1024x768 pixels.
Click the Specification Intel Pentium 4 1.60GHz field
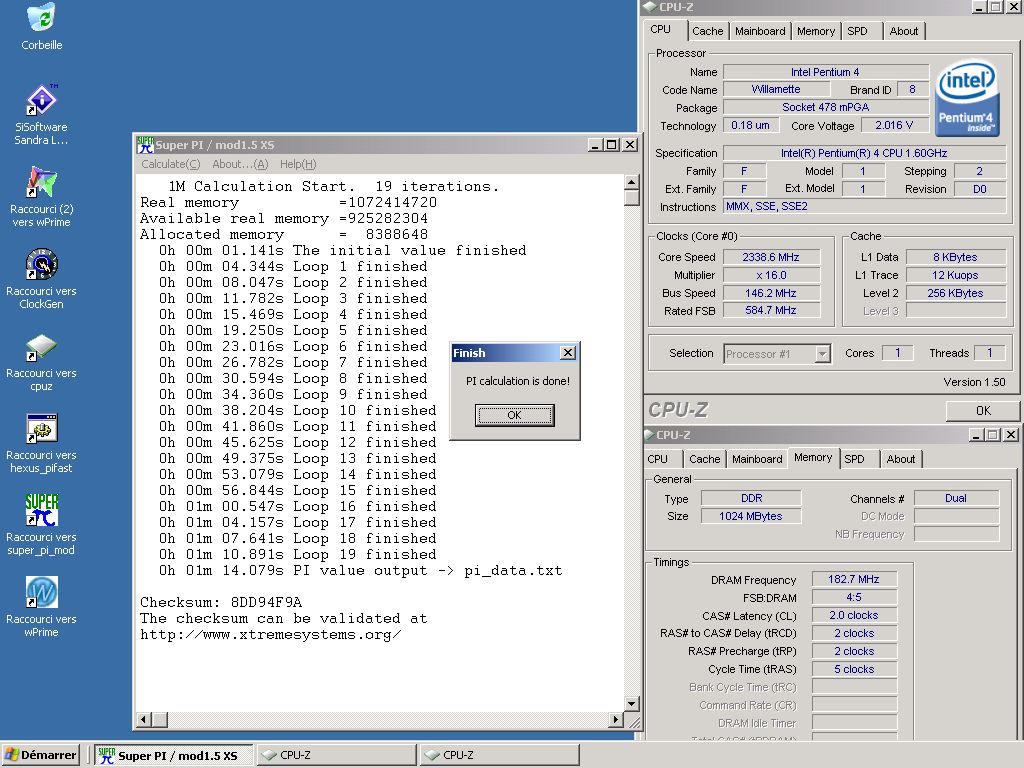(865, 153)
